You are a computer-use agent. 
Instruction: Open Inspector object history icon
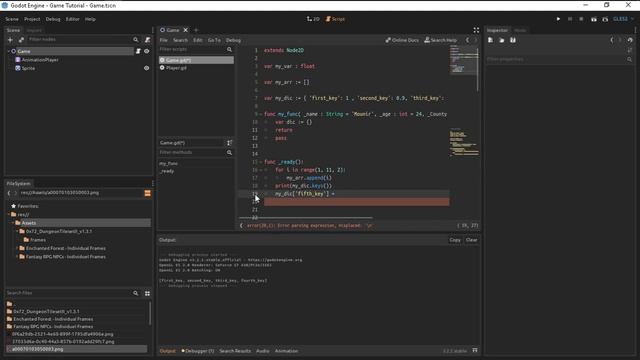click(x=630, y=40)
